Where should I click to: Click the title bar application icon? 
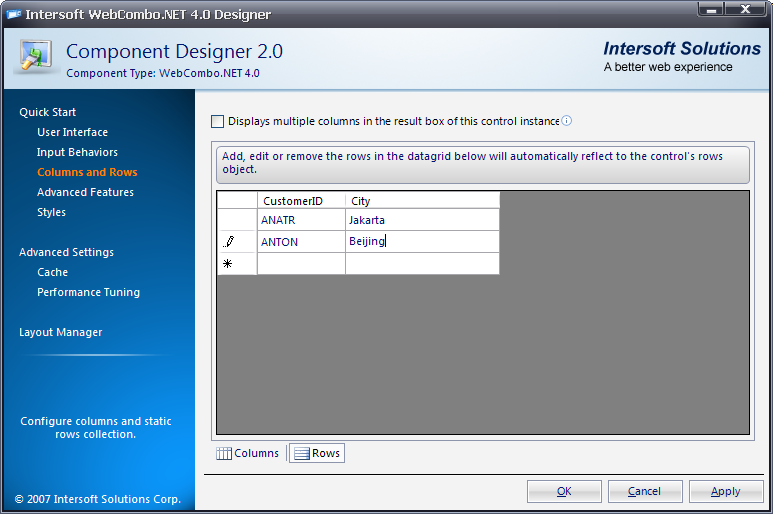pyautogui.click(x=14, y=14)
